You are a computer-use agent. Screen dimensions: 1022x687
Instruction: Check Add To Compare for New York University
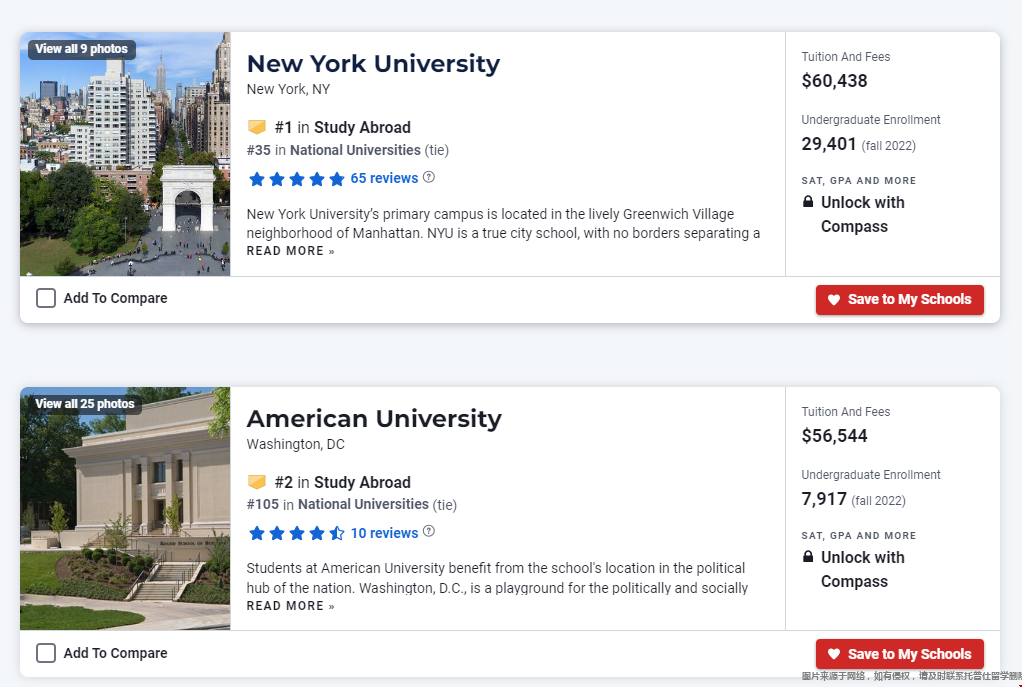(46, 299)
